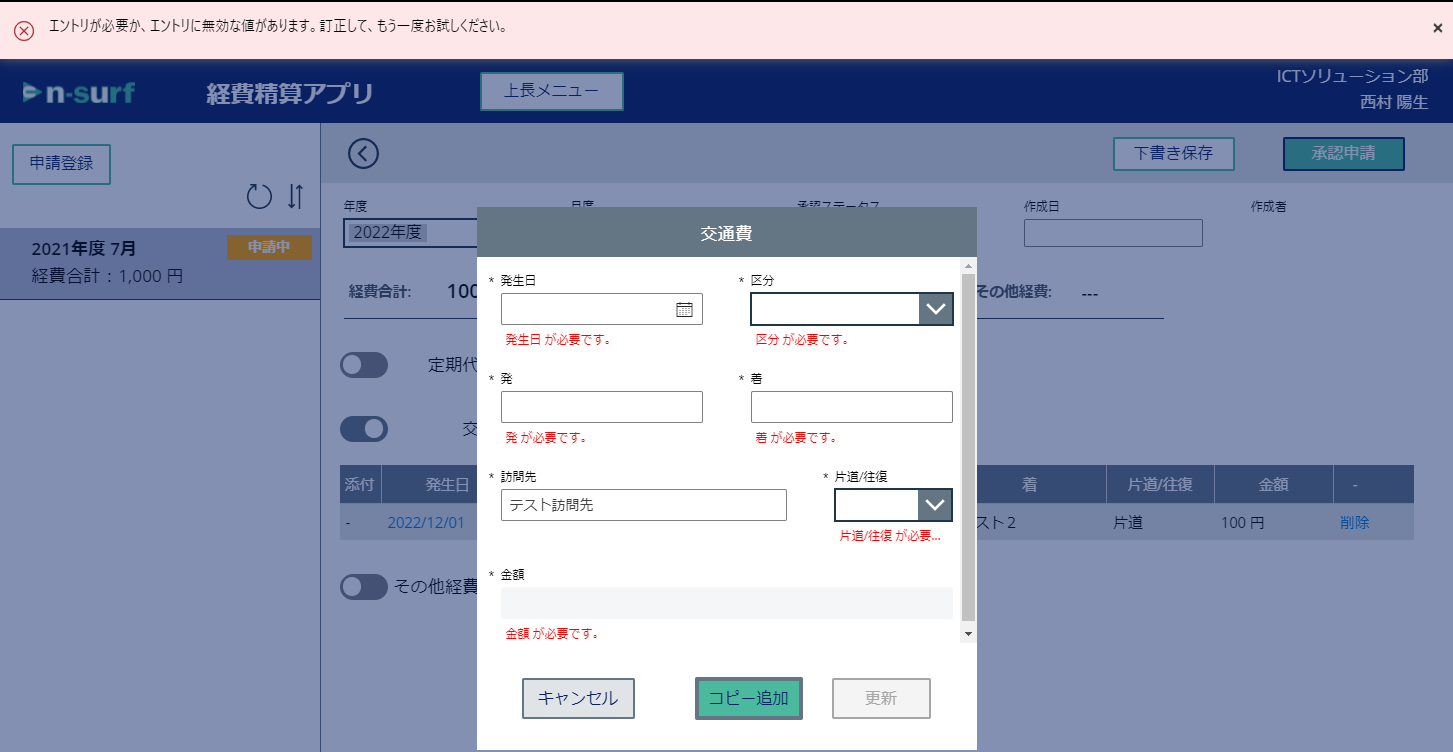Click the dialog scrollbar down arrow
Screen dimensions: 1453x752
[968, 634]
